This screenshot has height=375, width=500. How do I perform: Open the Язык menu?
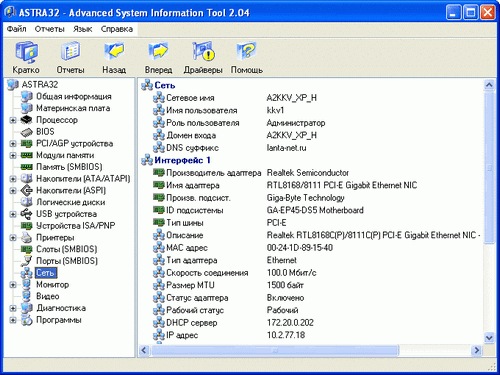[x=82, y=29]
